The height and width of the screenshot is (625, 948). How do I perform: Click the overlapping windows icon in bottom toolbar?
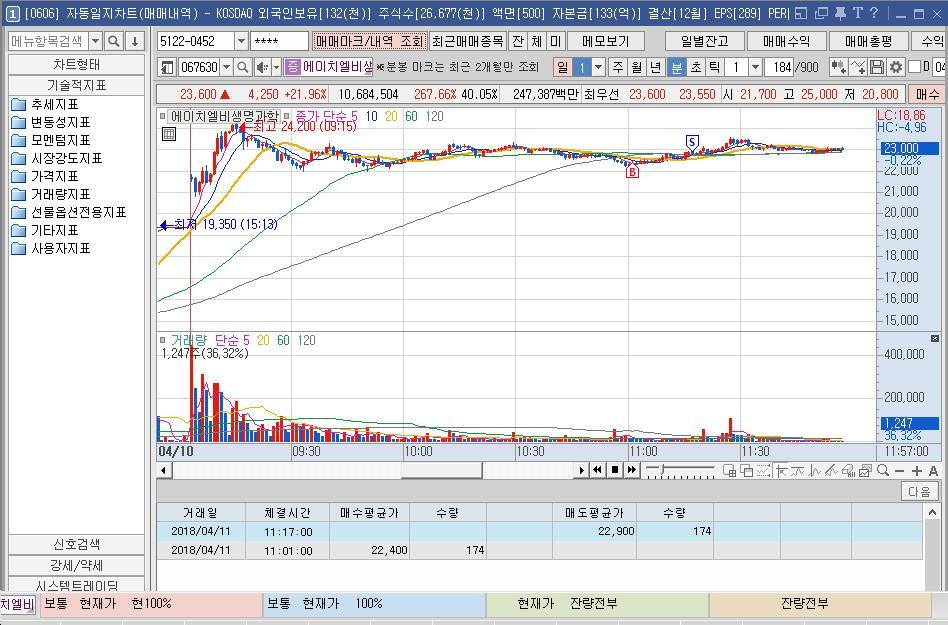tap(746, 470)
